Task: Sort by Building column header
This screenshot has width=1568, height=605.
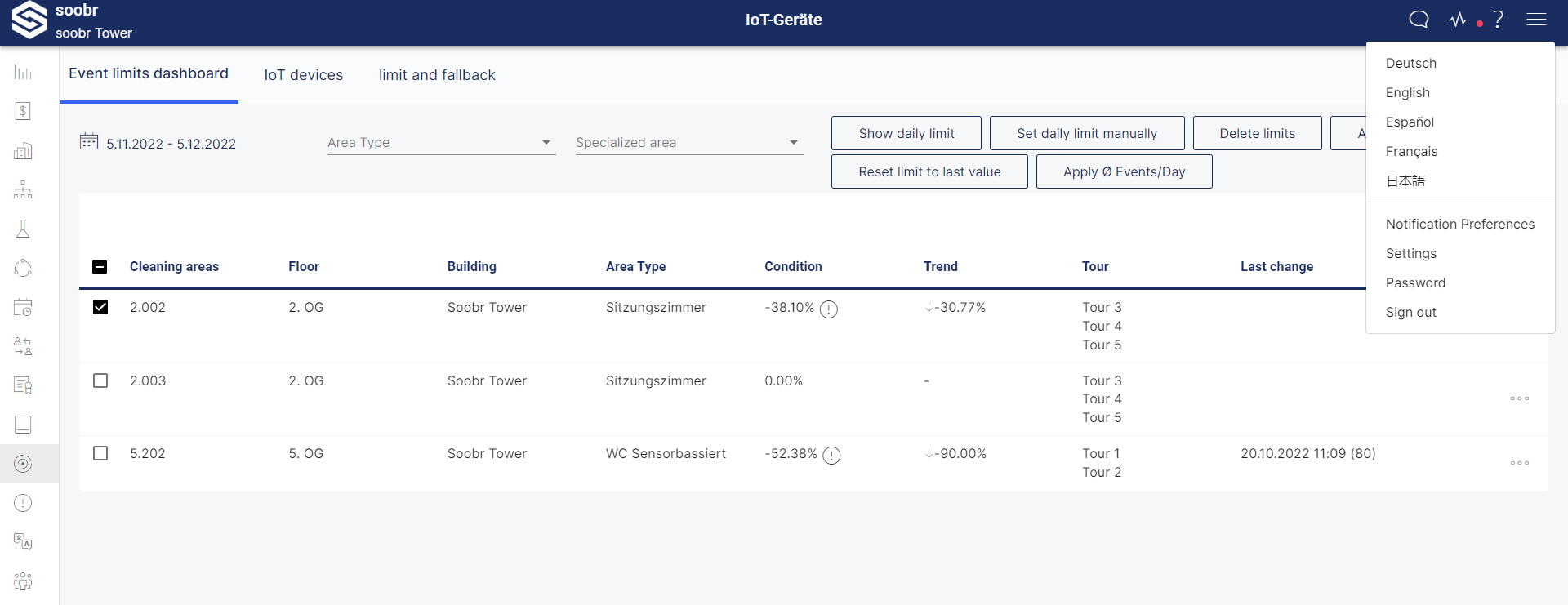Action: (x=471, y=266)
